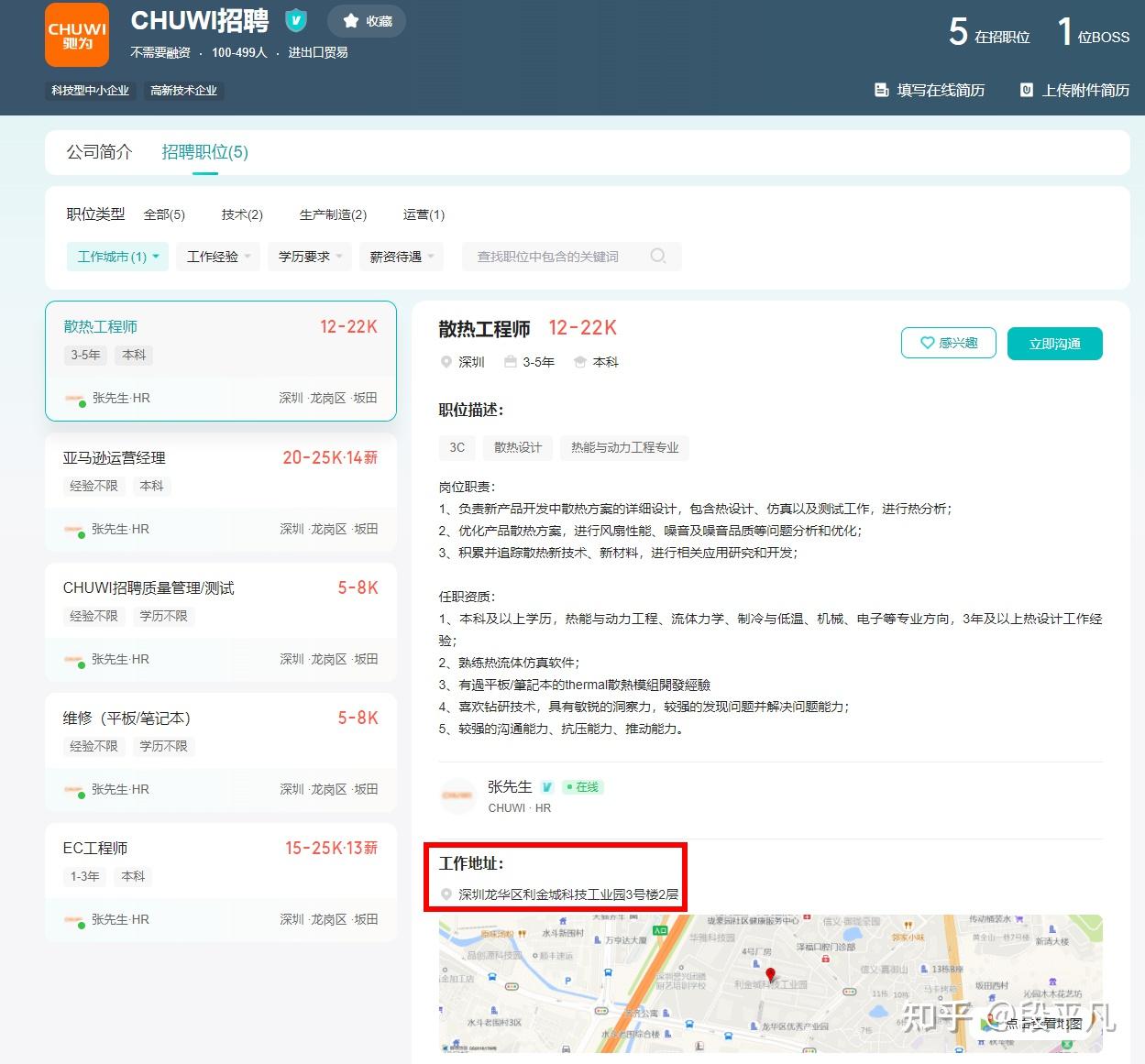1145x1064 pixels.
Task: Click the magnifier search icon
Action: click(658, 257)
